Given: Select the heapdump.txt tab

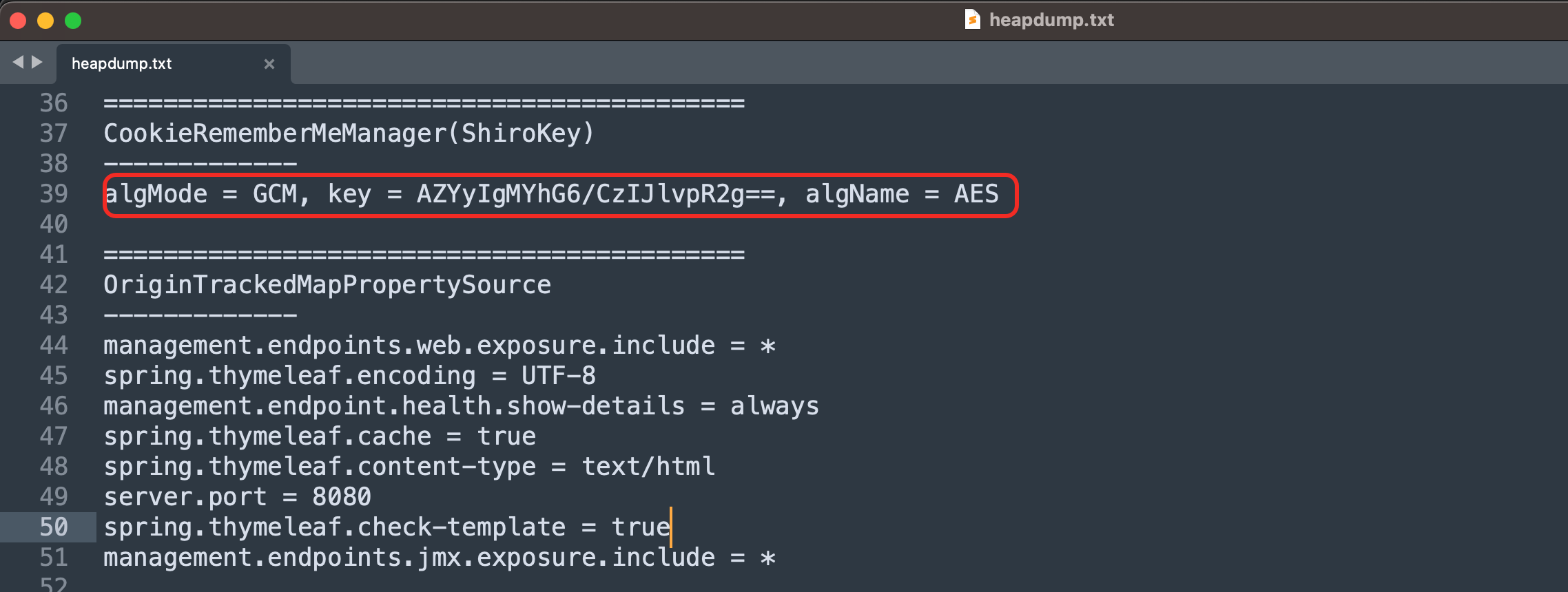Looking at the screenshot, I should click(122, 64).
